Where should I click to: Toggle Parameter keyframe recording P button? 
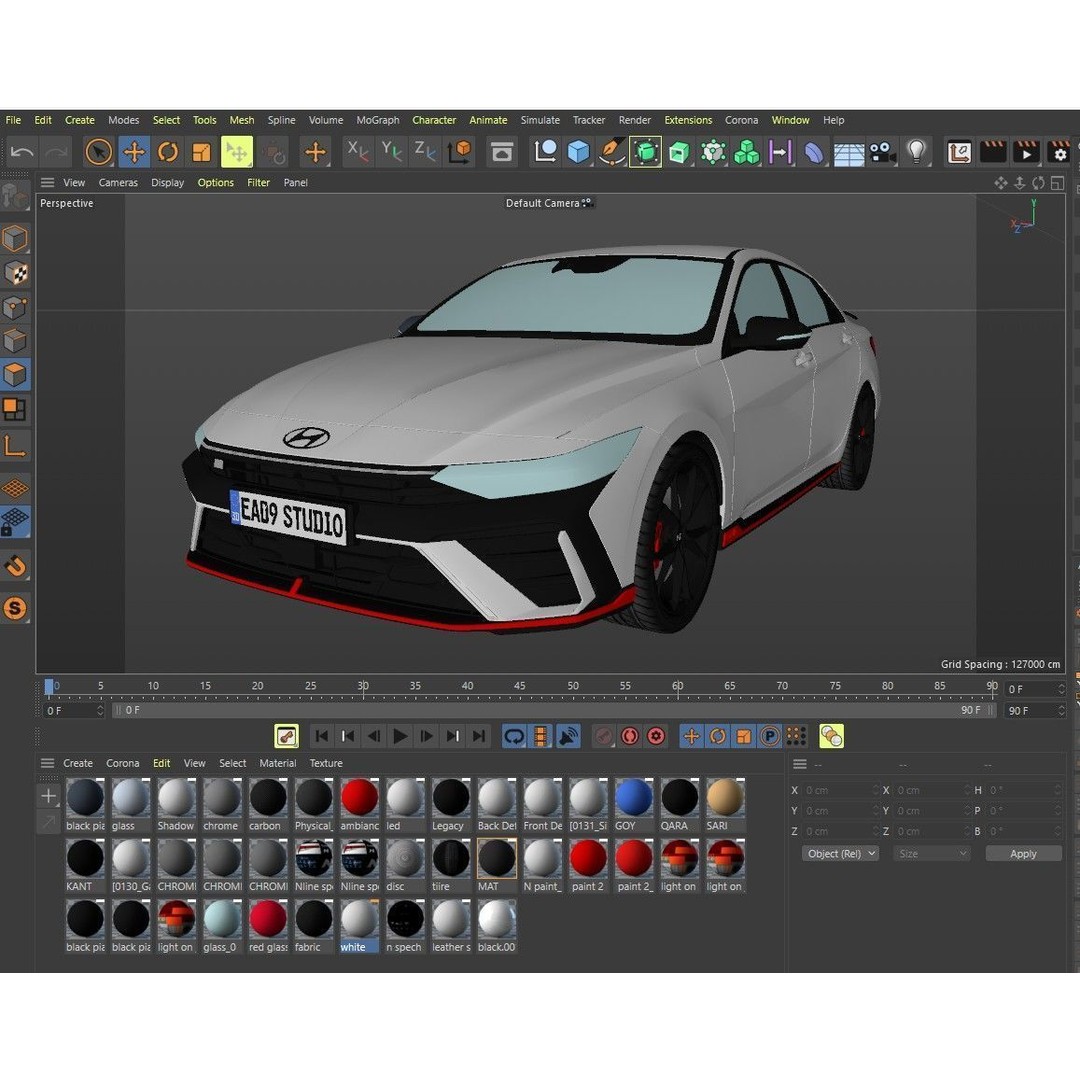tap(769, 736)
